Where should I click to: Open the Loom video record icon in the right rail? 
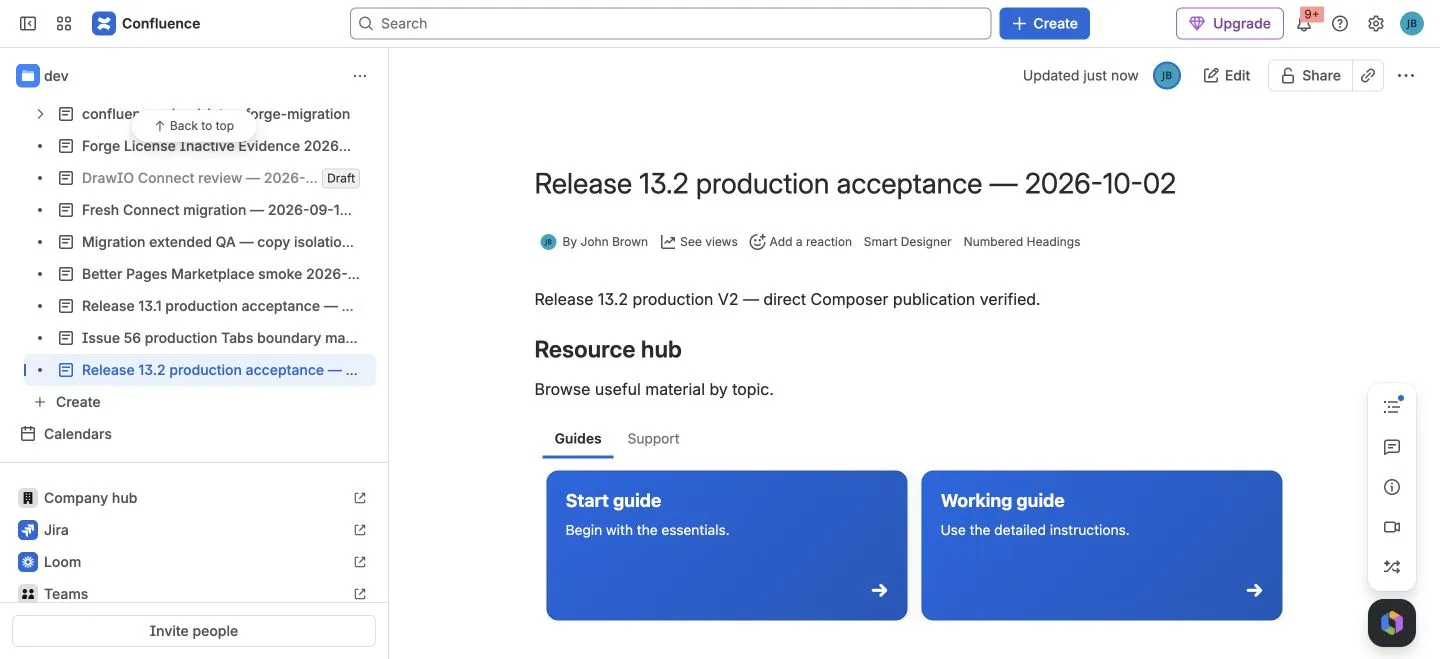(1392, 527)
